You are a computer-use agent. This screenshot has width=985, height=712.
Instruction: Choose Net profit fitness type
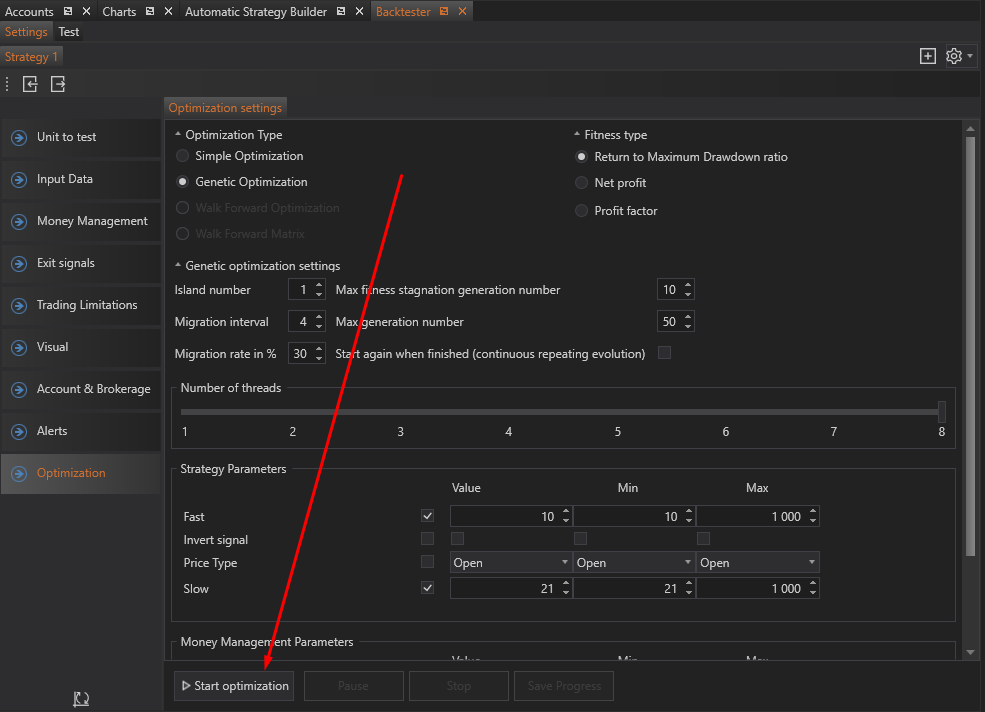[x=582, y=183]
